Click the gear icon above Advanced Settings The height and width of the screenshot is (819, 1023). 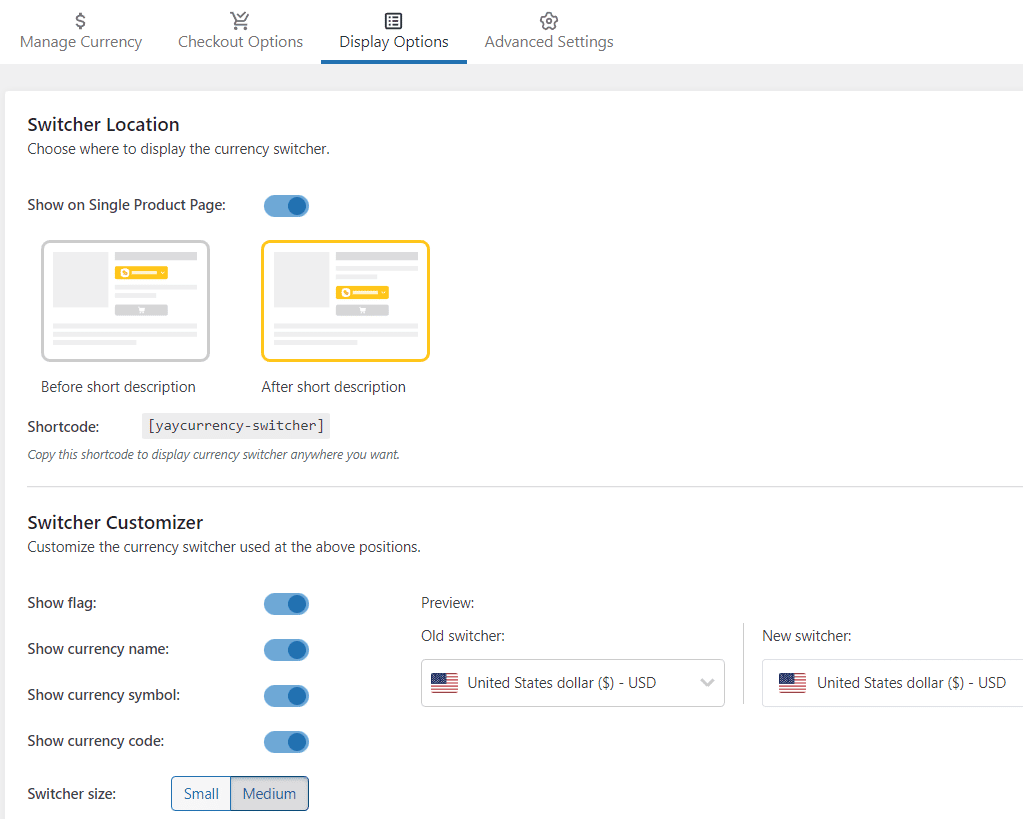(548, 18)
